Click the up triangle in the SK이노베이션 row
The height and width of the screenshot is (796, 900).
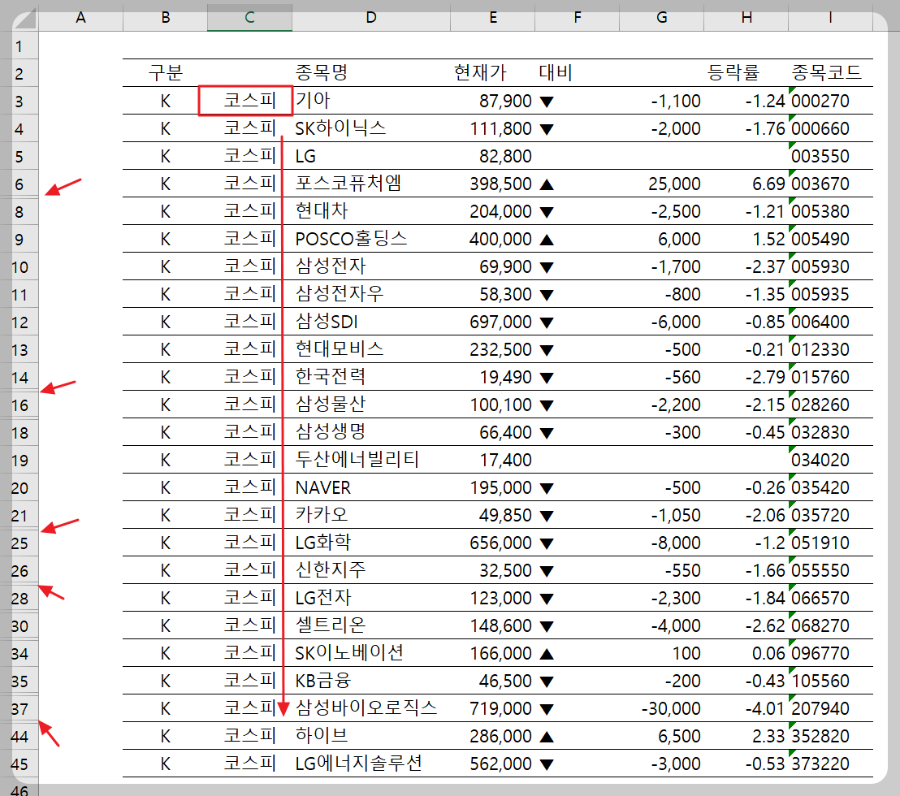(x=547, y=654)
